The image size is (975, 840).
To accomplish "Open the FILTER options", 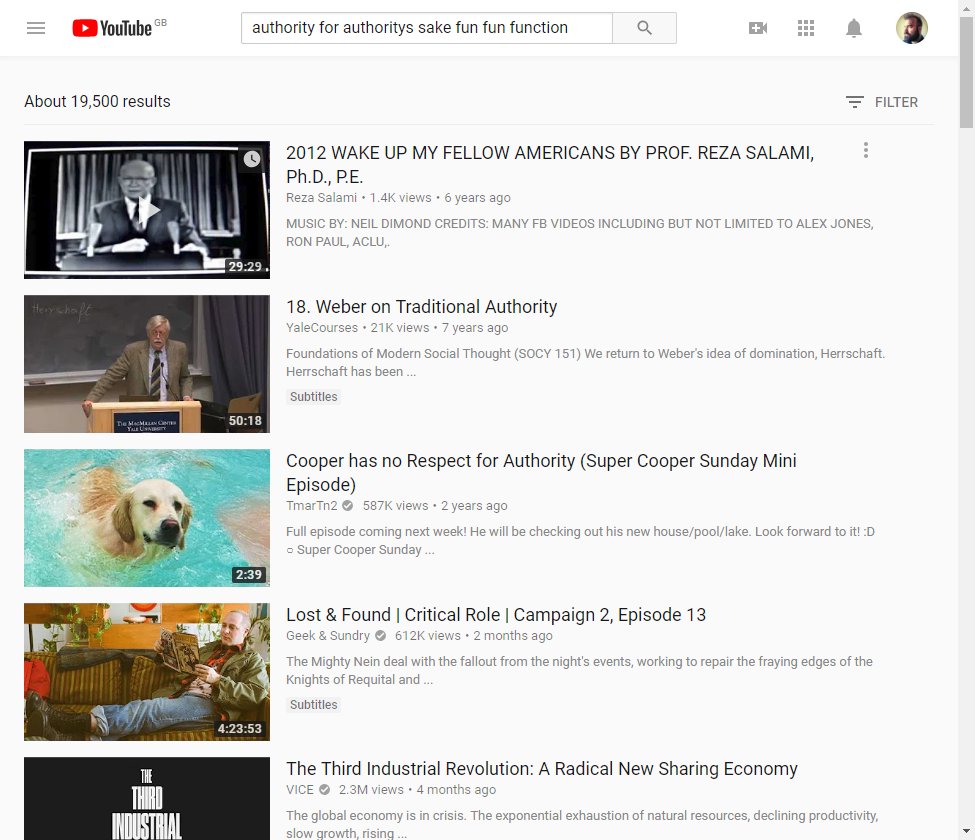I will coord(882,102).
